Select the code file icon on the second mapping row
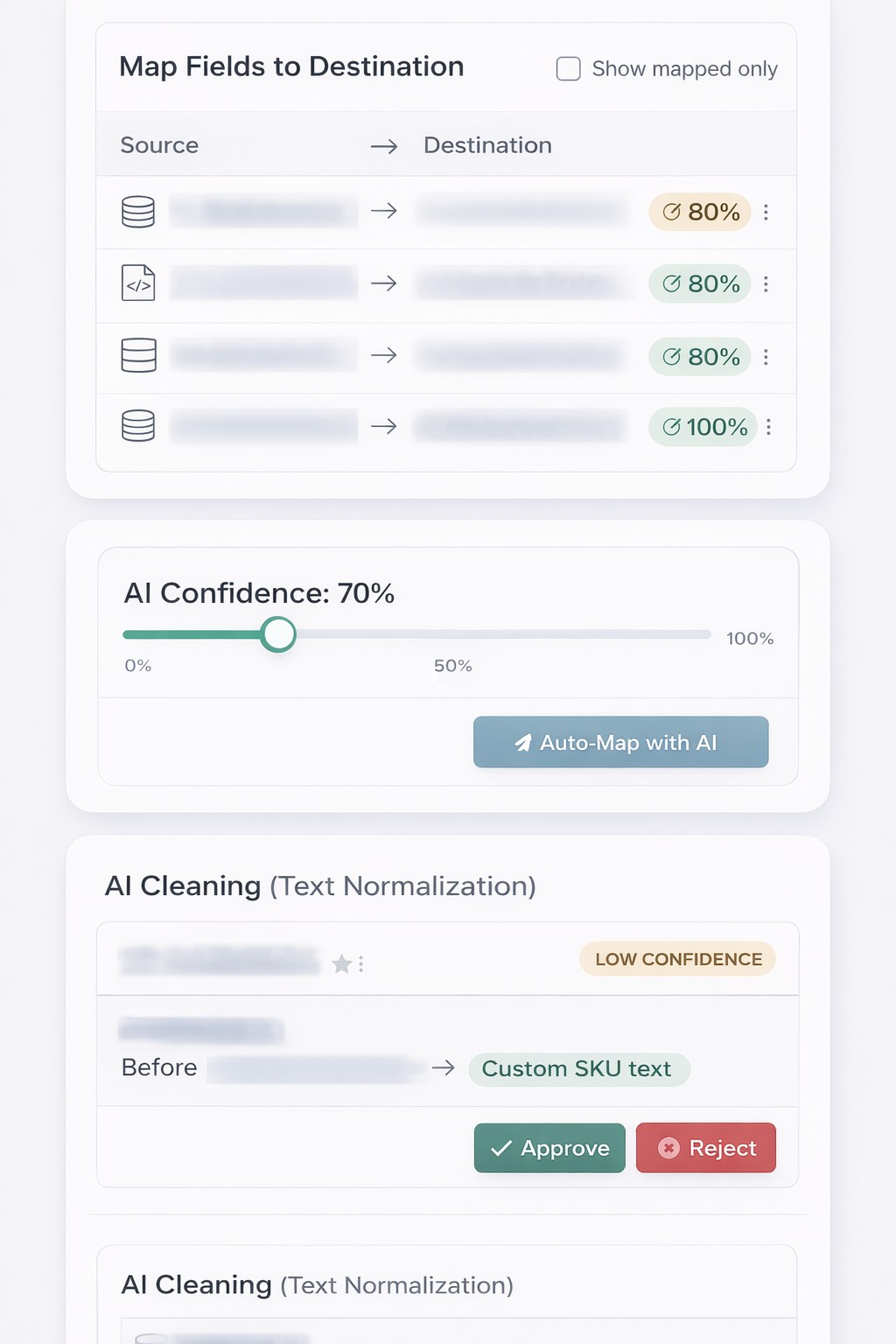The height and width of the screenshot is (1344, 896). pos(136,283)
